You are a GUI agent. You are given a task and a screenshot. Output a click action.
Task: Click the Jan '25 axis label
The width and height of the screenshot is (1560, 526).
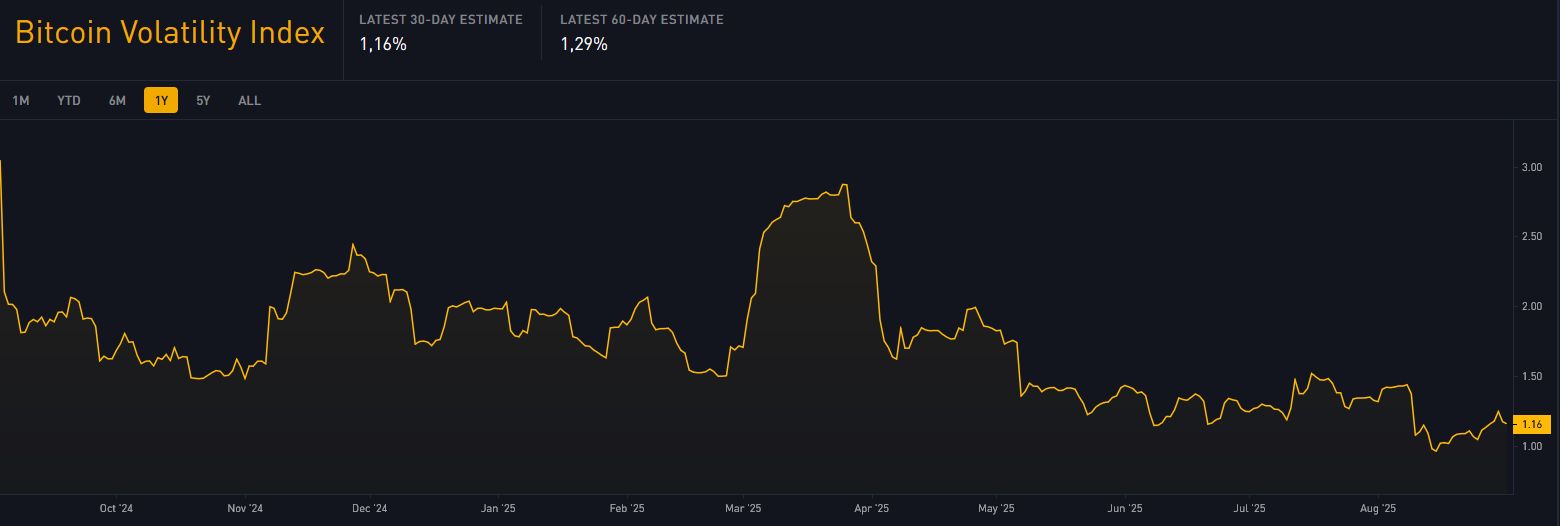[x=498, y=509]
